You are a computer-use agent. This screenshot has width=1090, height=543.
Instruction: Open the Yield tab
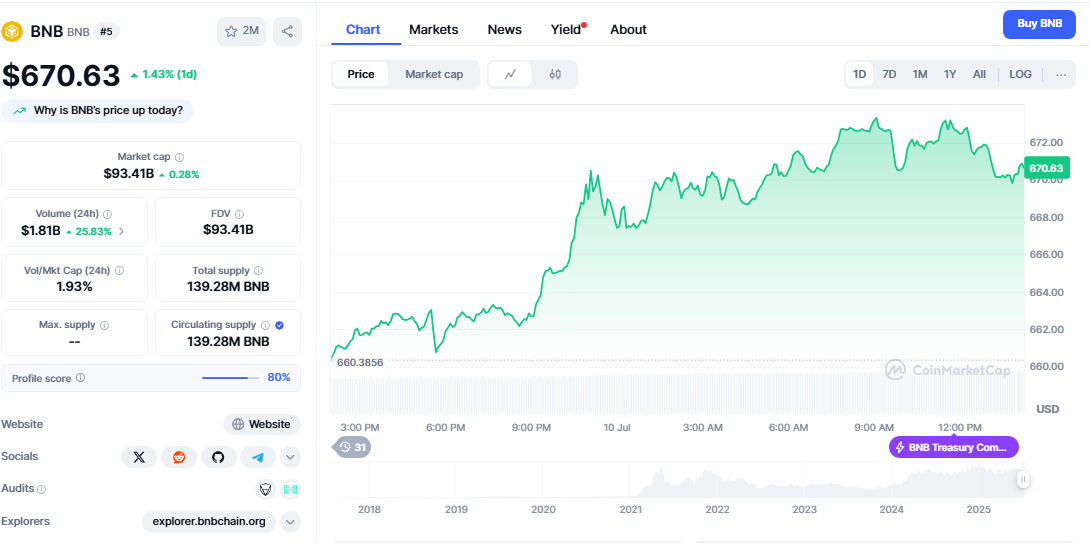(567, 30)
